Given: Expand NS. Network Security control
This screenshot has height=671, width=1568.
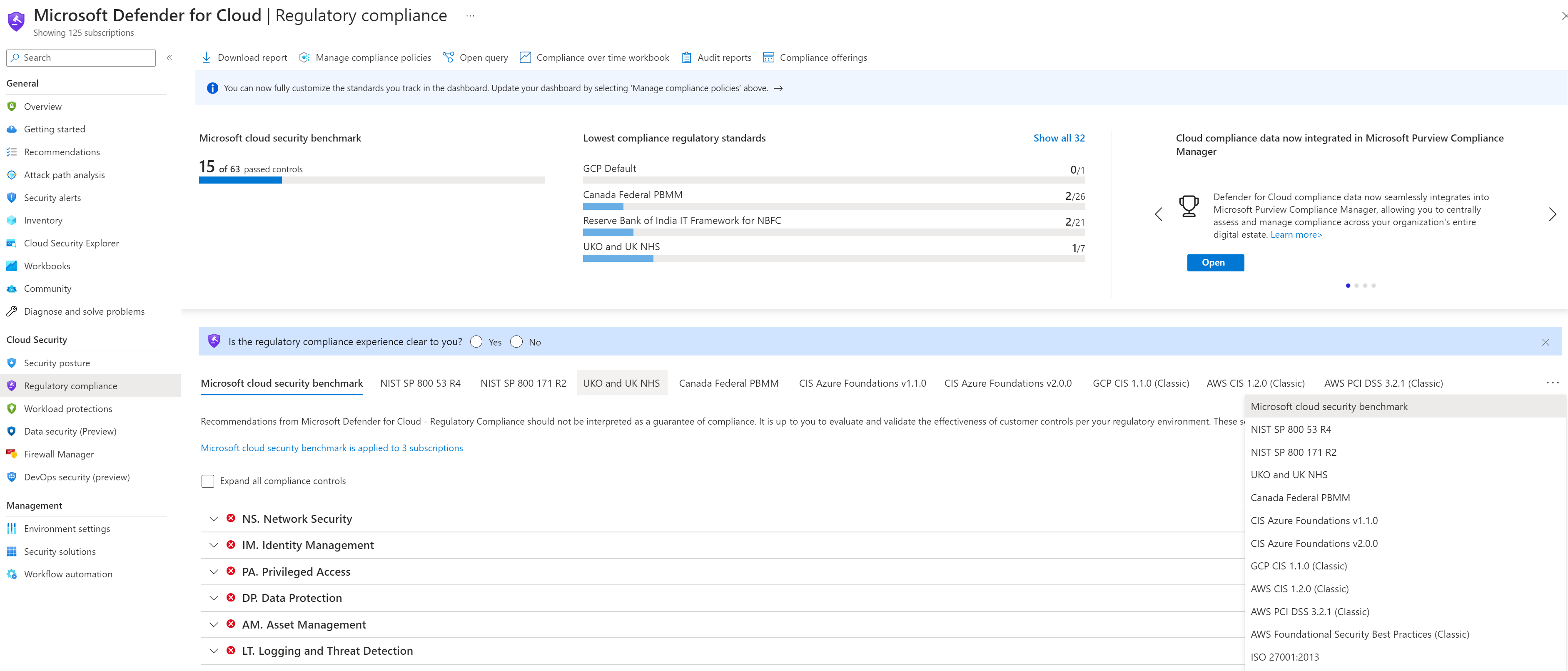Looking at the screenshot, I should tap(214, 519).
